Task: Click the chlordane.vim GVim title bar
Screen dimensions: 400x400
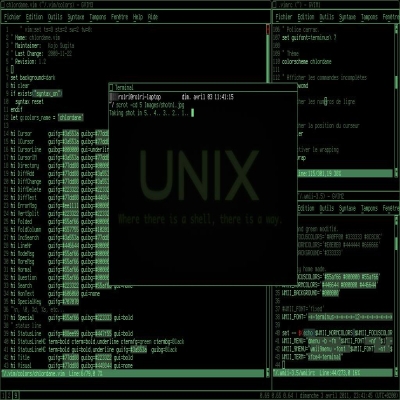Action: (135, 5)
